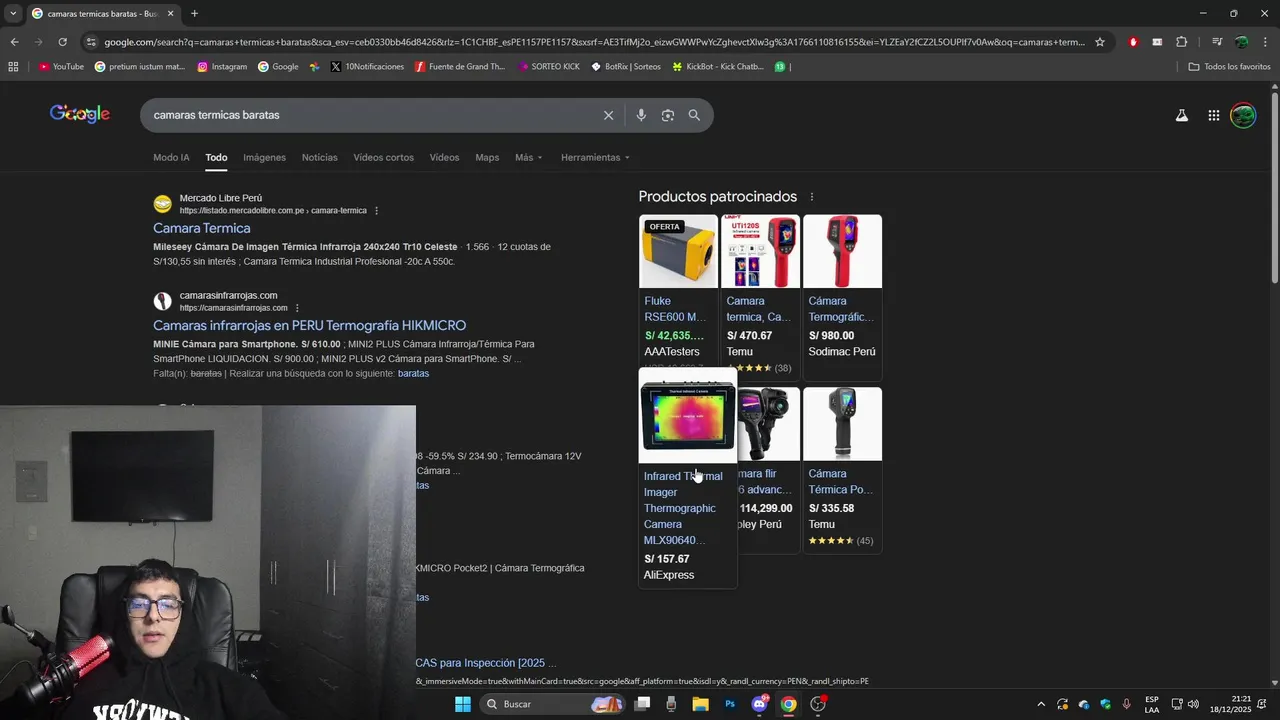The height and width of the screenshot is (720, 1280).
Task: Switch to Videos tab
Action: pos(444,157)
